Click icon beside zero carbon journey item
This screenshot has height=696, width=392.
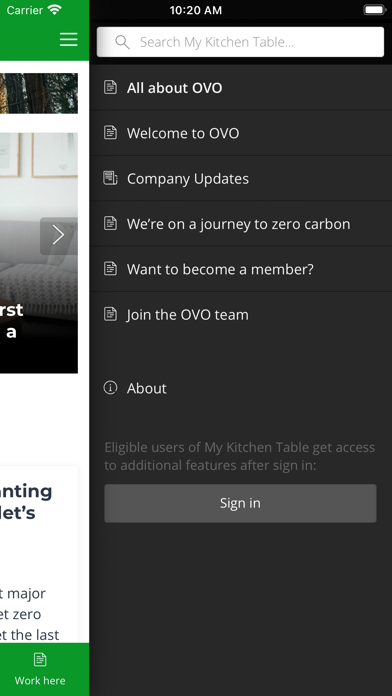[111, 223]
